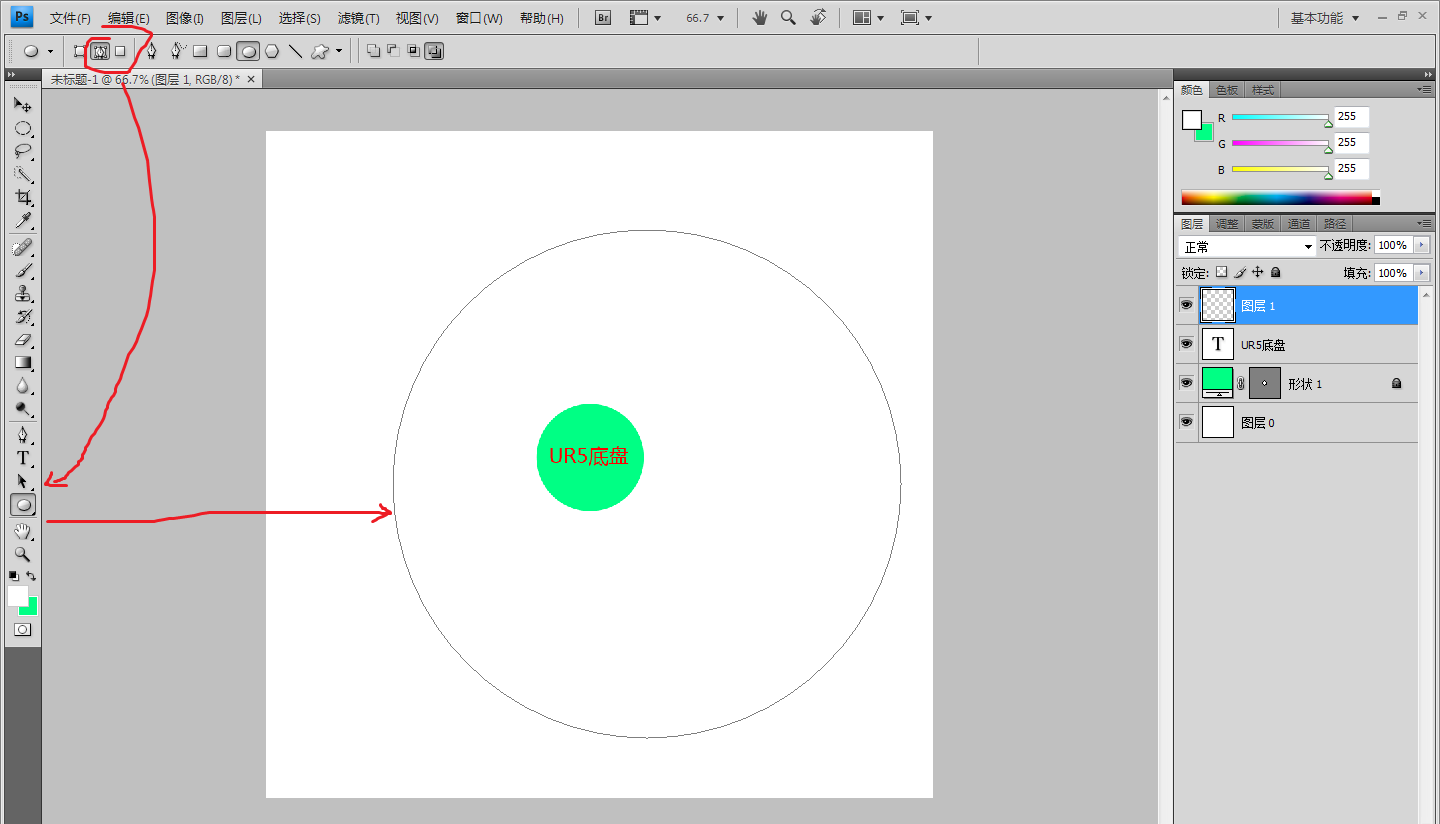Select the Blur tool
The height and width of the screenshot is (824, 1440).
pos(23,386)
